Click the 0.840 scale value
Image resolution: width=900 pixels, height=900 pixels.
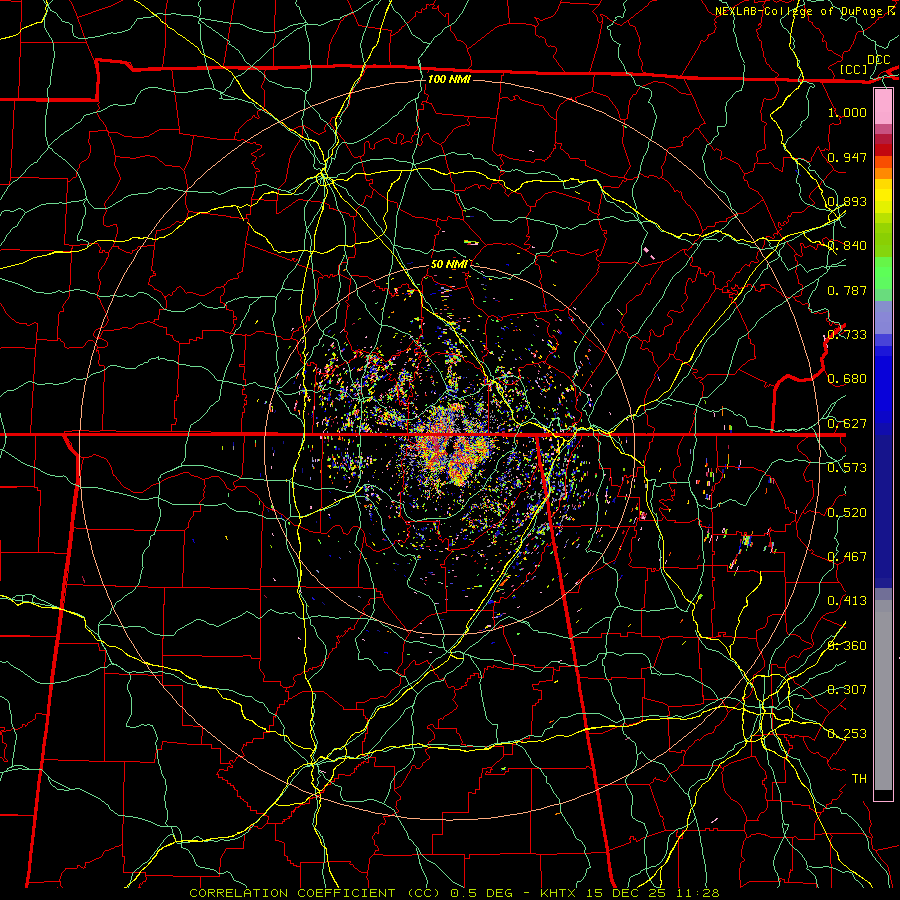[x=847, y=246]
